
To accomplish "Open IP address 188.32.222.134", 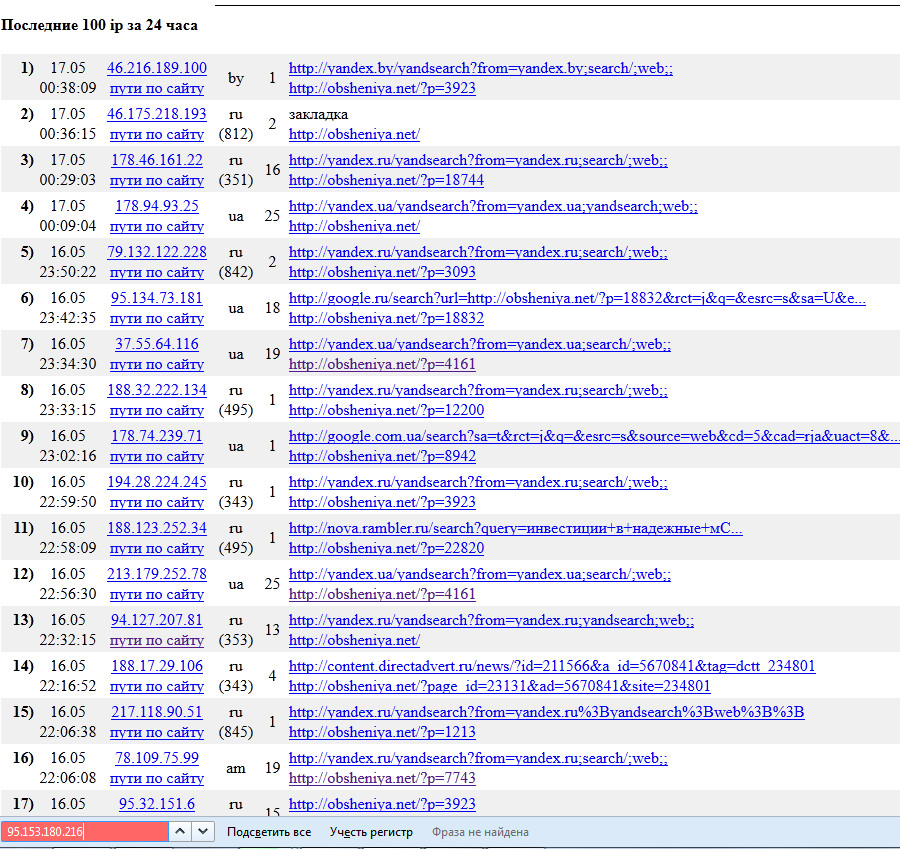I will click(x=157, y=390).
